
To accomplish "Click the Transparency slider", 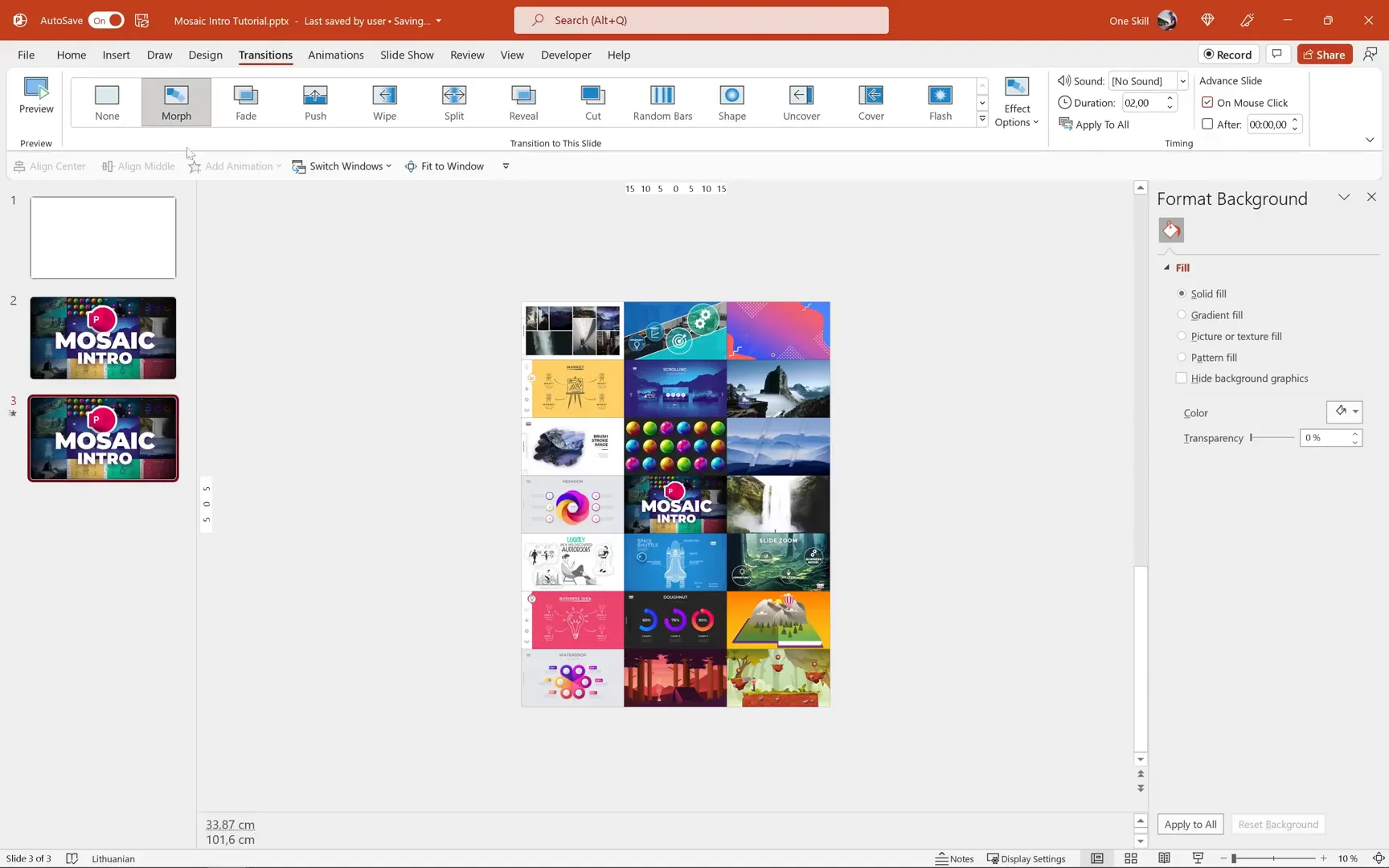I will coord(1272,437).
